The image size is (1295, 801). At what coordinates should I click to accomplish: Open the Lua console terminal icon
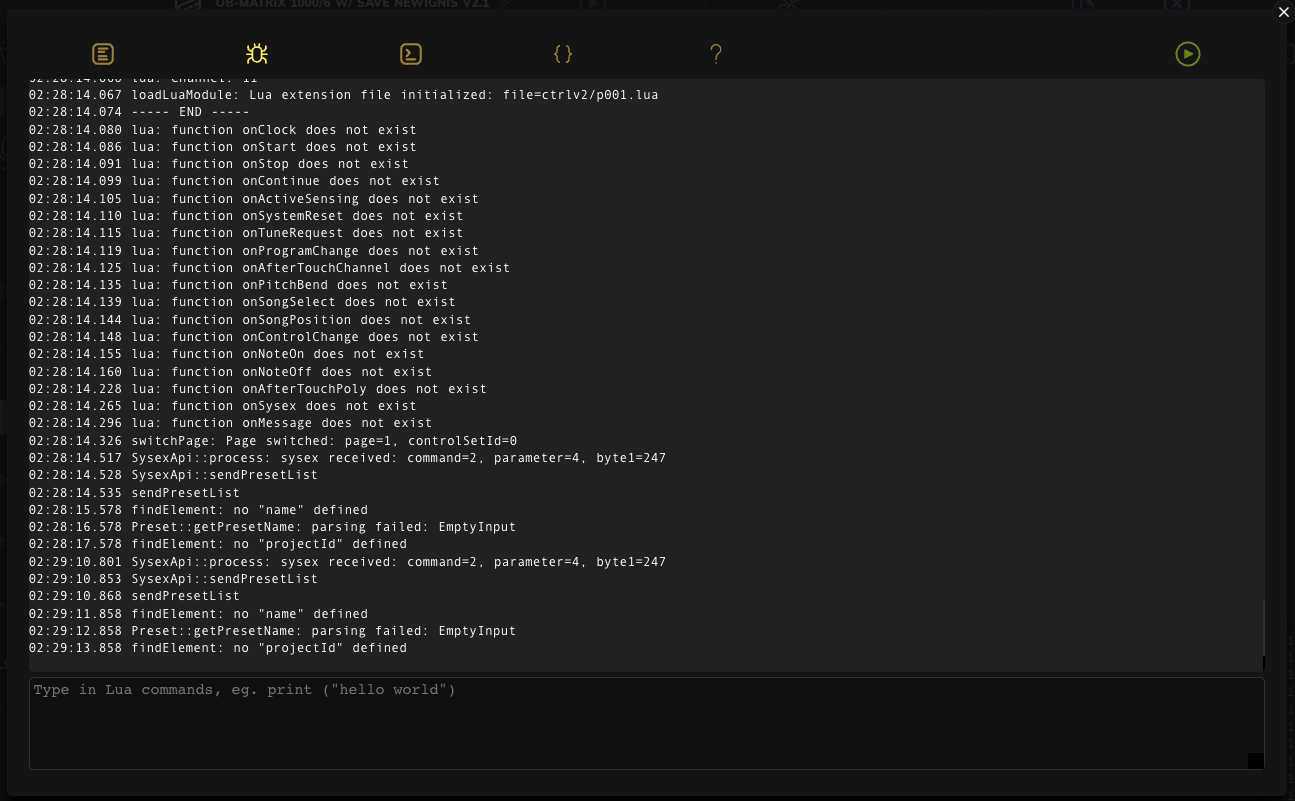(x=411, y=54)
